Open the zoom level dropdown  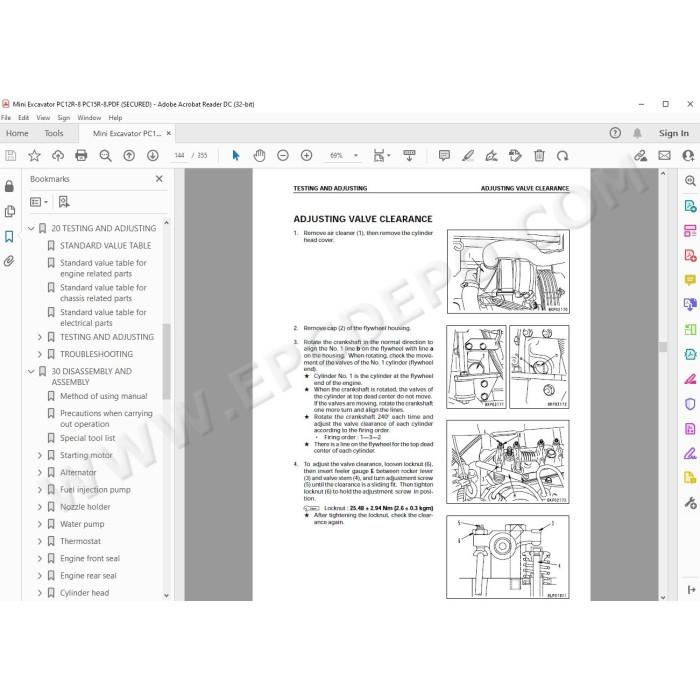[x=356, y=155]
